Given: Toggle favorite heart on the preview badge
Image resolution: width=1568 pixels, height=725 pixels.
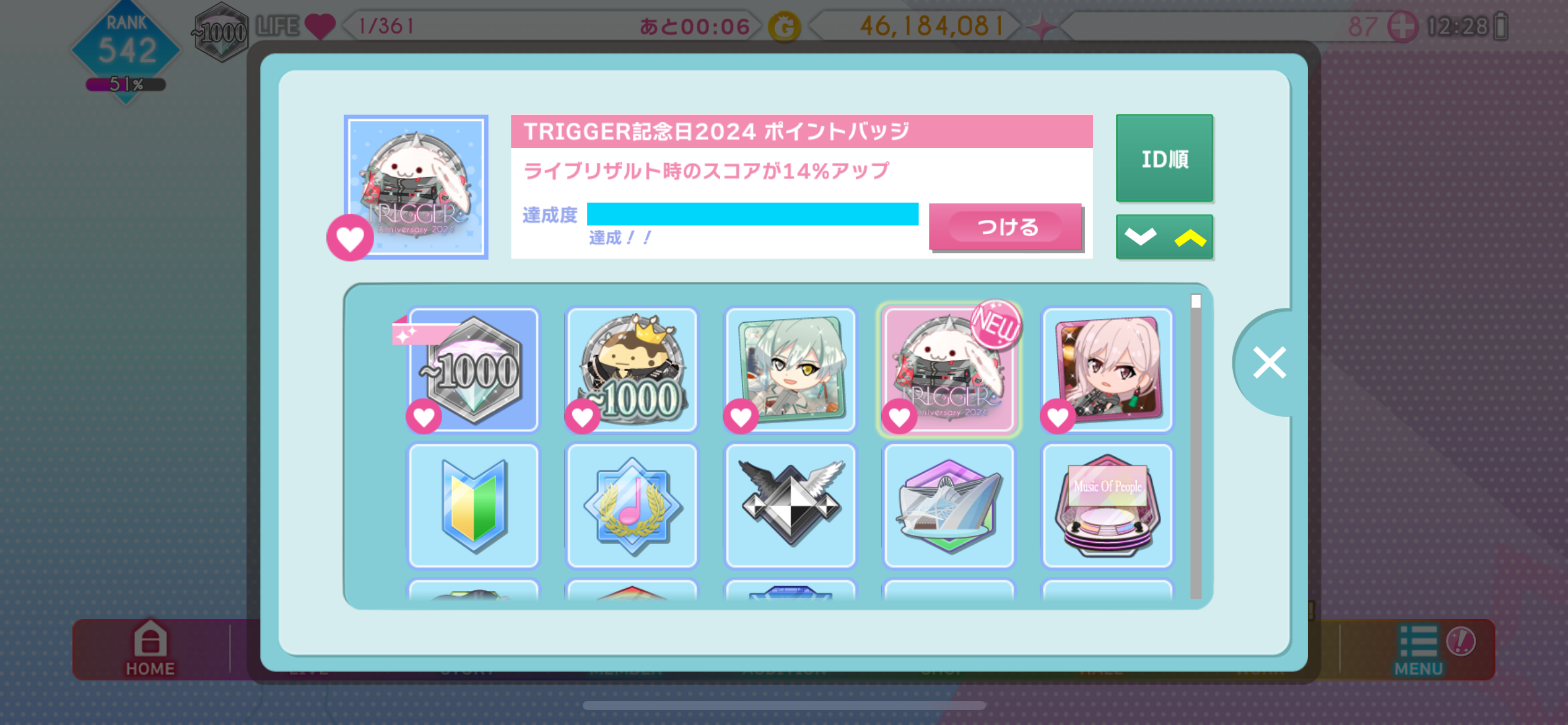Looking at the screenshot, I should click(350, 238).
